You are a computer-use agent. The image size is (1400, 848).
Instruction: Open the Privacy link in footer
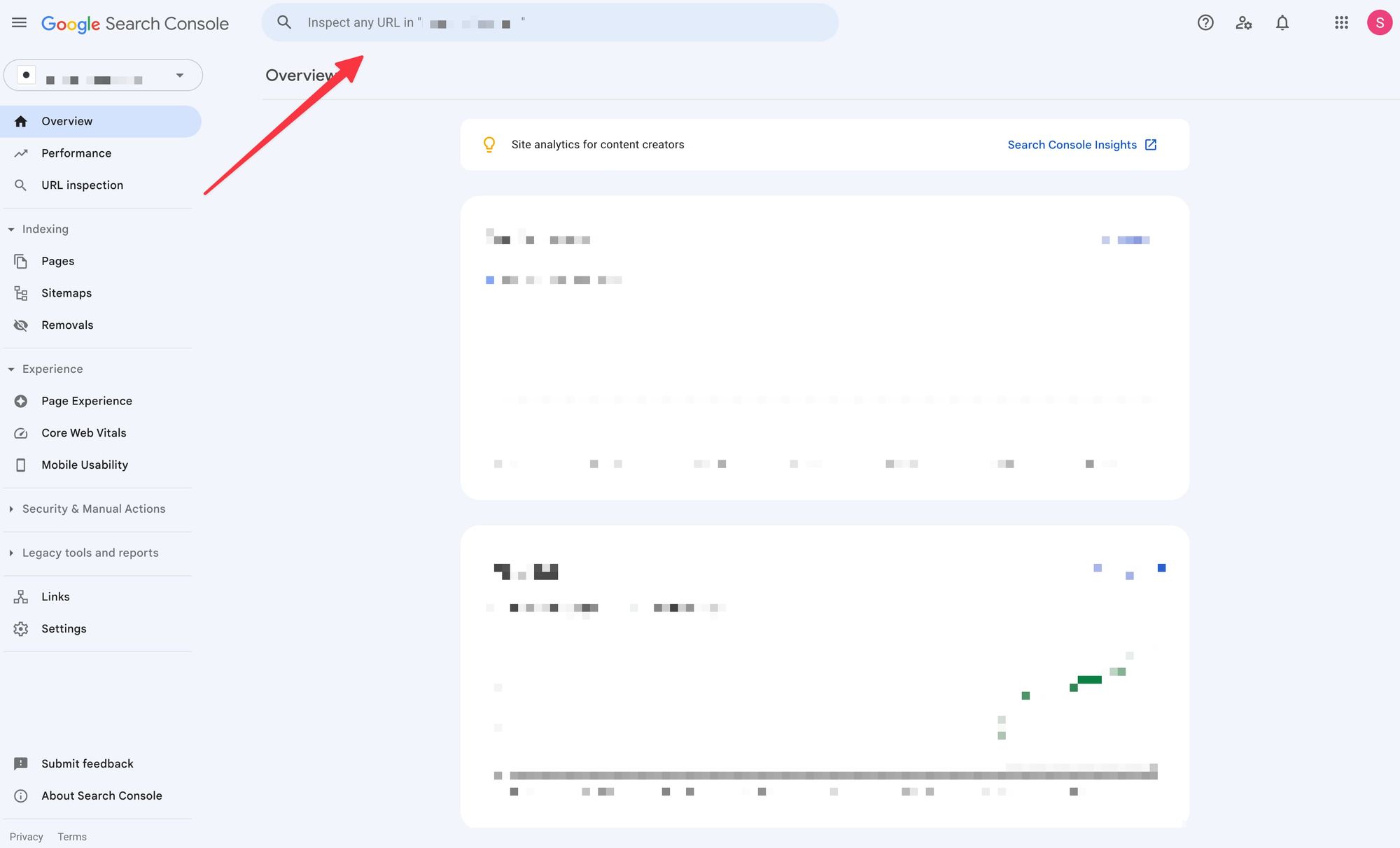pos(27,837)
